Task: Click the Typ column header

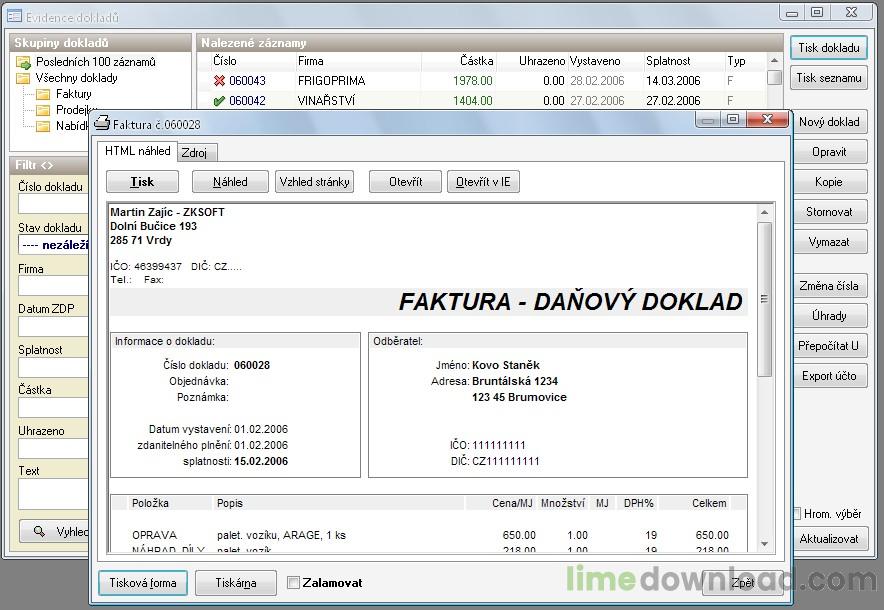Action: 736,61
